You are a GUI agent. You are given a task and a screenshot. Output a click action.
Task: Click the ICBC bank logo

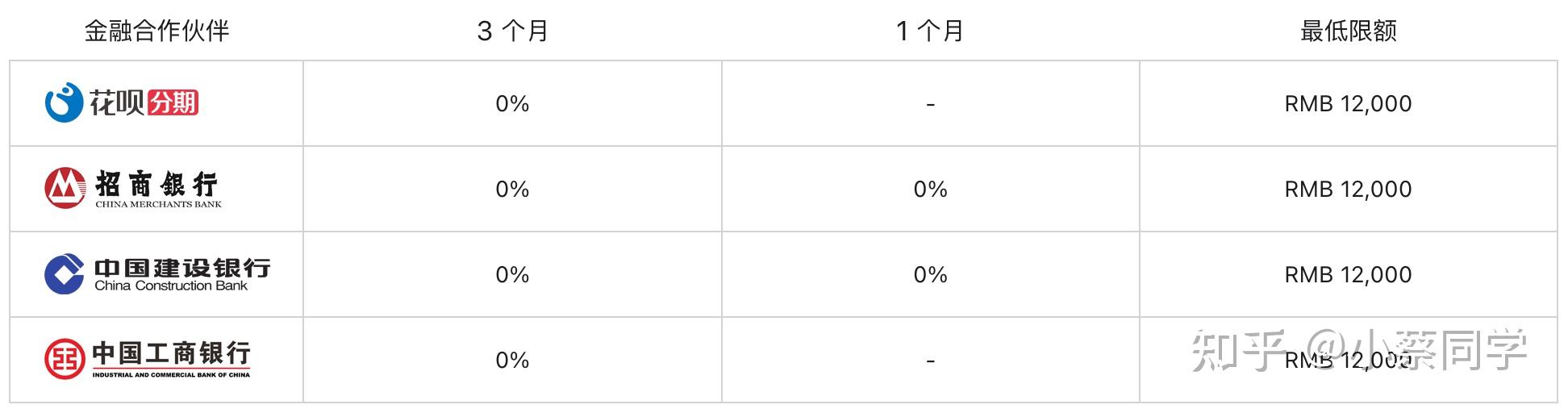tap(148, 359)
